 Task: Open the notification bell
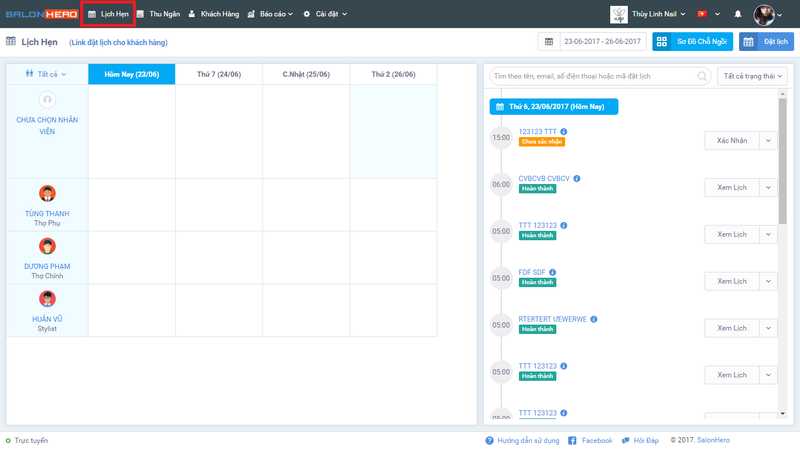738,14
